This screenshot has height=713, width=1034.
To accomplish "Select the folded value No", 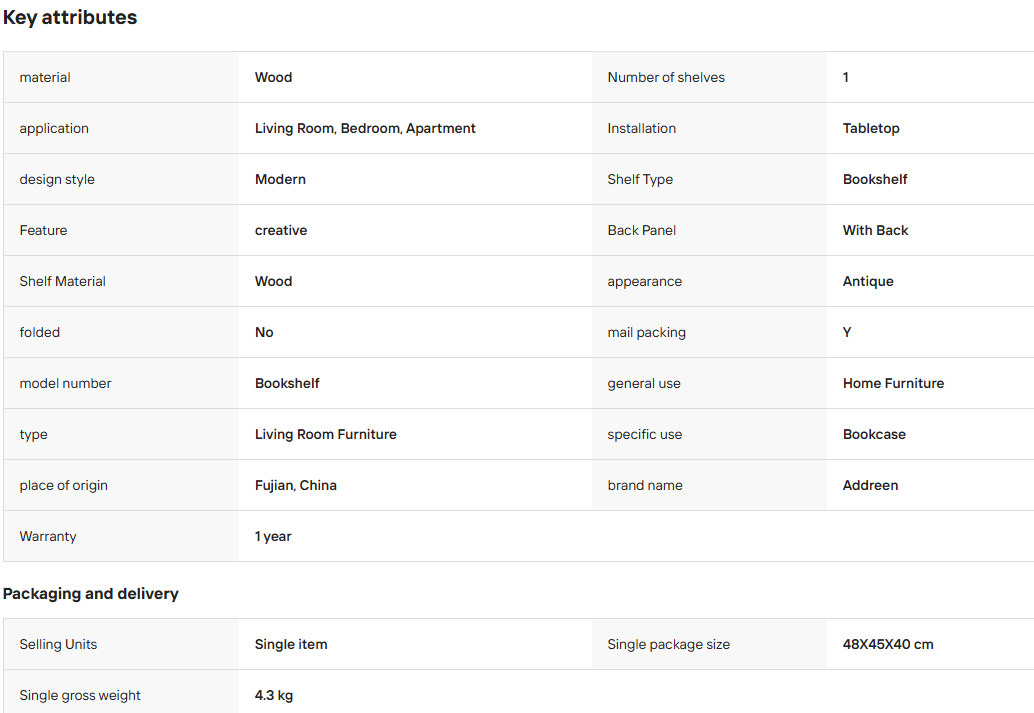I will tap(264, 332).
